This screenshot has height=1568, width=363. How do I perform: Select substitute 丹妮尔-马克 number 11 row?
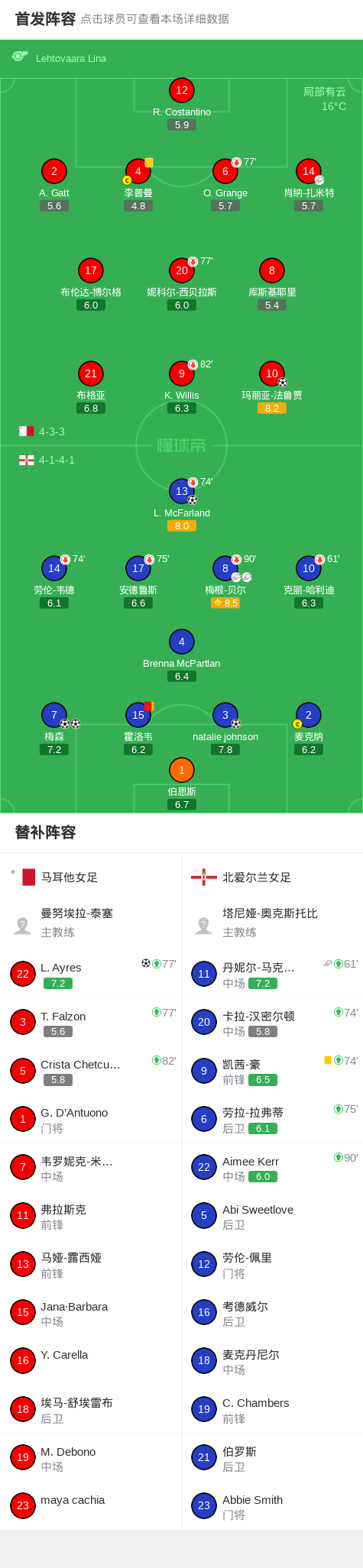click(272, 974)
